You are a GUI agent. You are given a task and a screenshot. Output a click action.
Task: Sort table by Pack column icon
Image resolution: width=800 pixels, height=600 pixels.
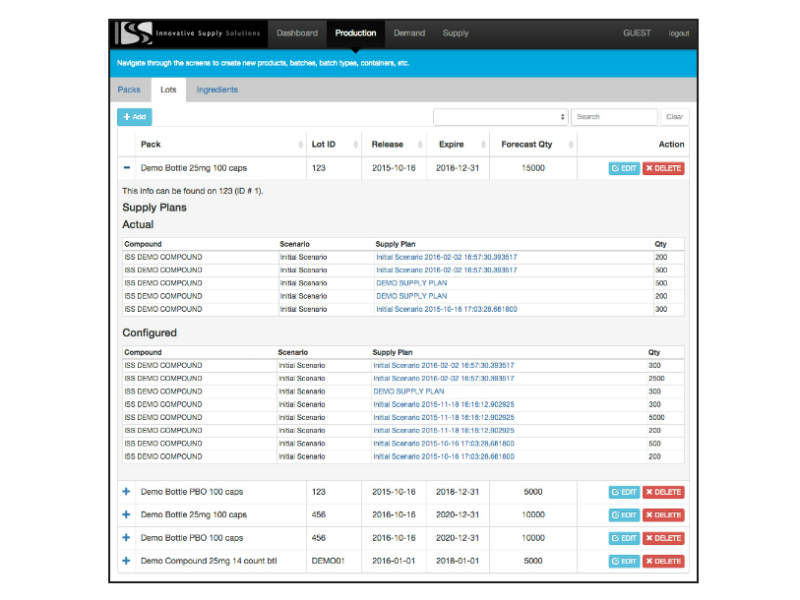(297, 145)
